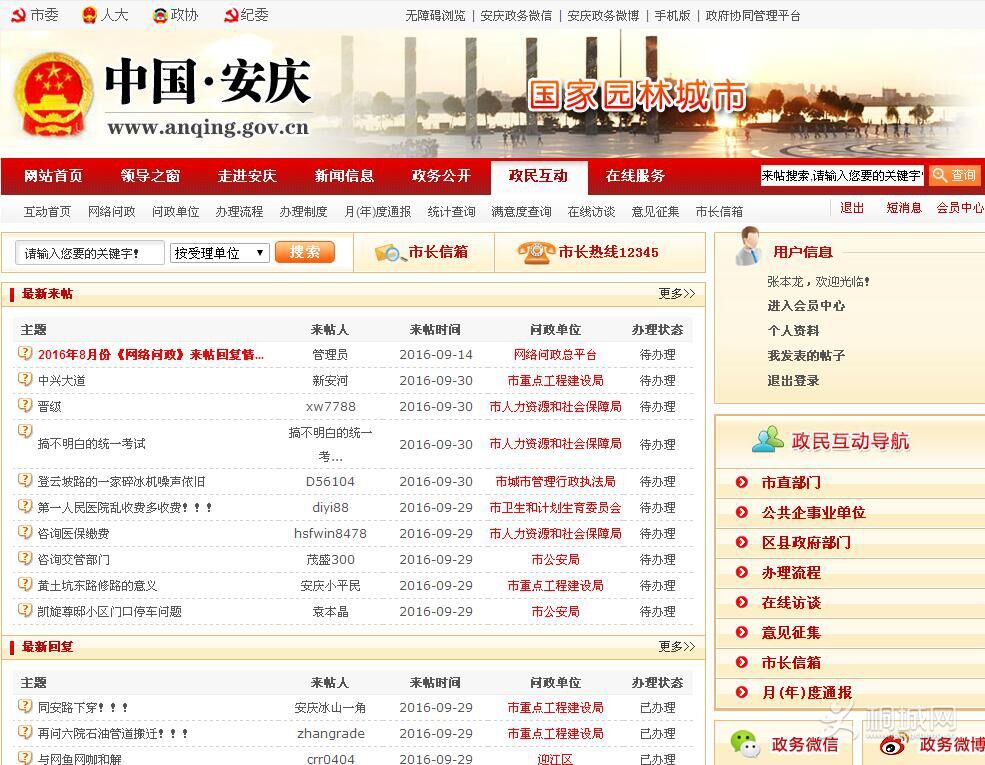Click the question-mark icon before 中兴大道 post

23,381
